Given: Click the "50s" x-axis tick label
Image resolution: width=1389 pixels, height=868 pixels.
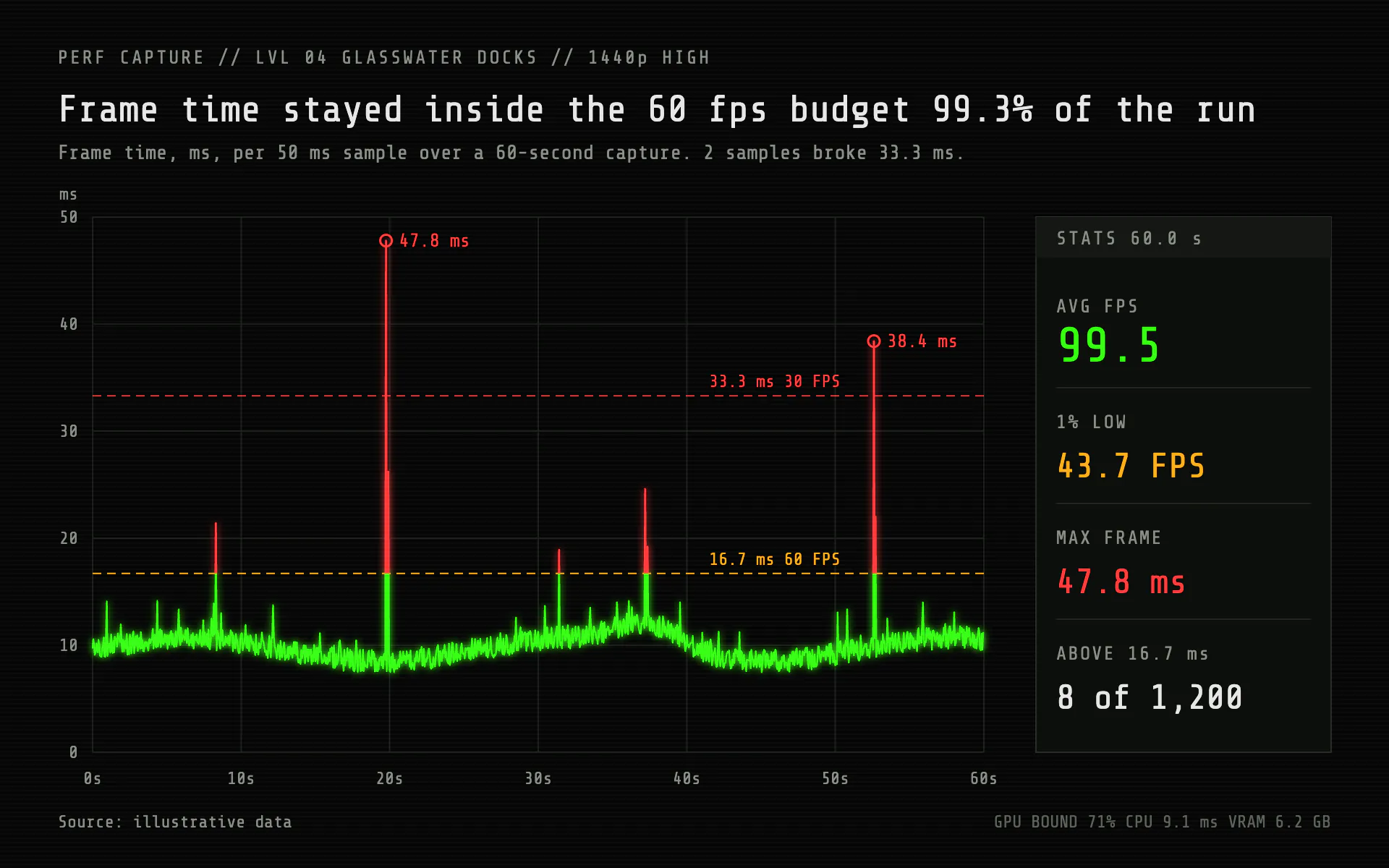Looking at the screenshot, I should (x=835, y=778).
